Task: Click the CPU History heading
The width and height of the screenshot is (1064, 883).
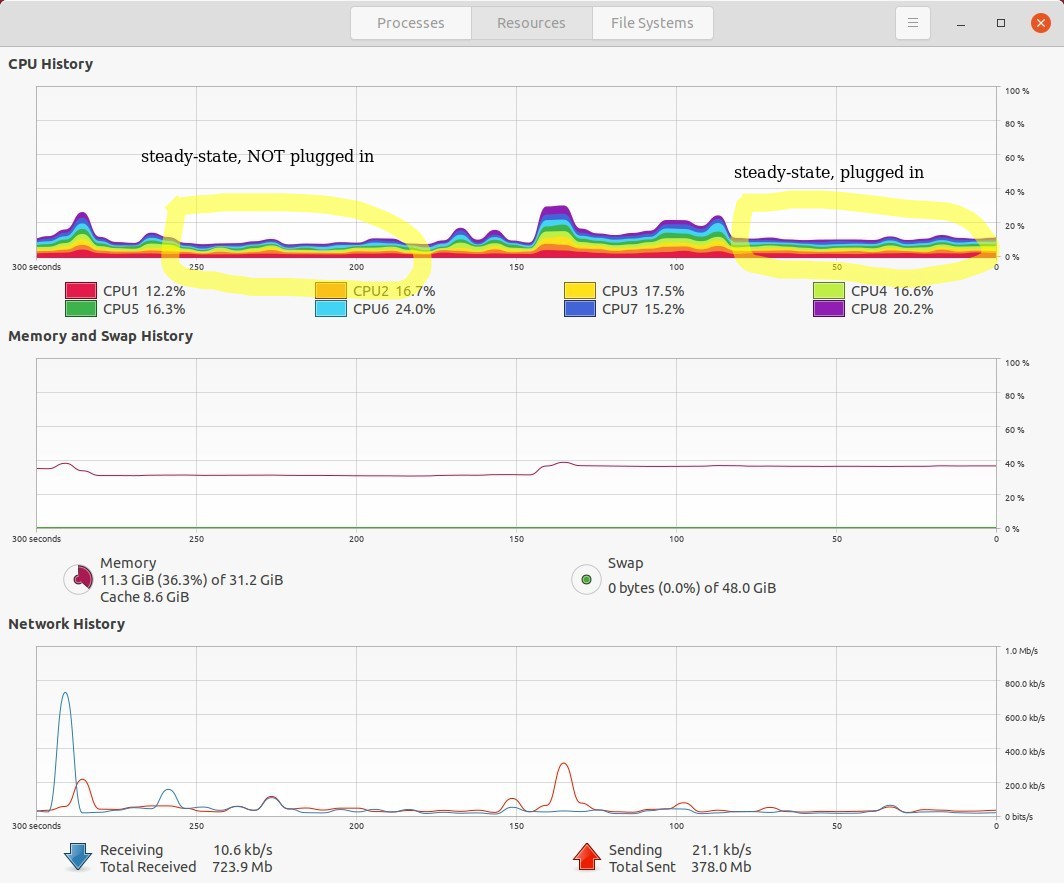Action: pyautogui.click(x=50, y=64)
